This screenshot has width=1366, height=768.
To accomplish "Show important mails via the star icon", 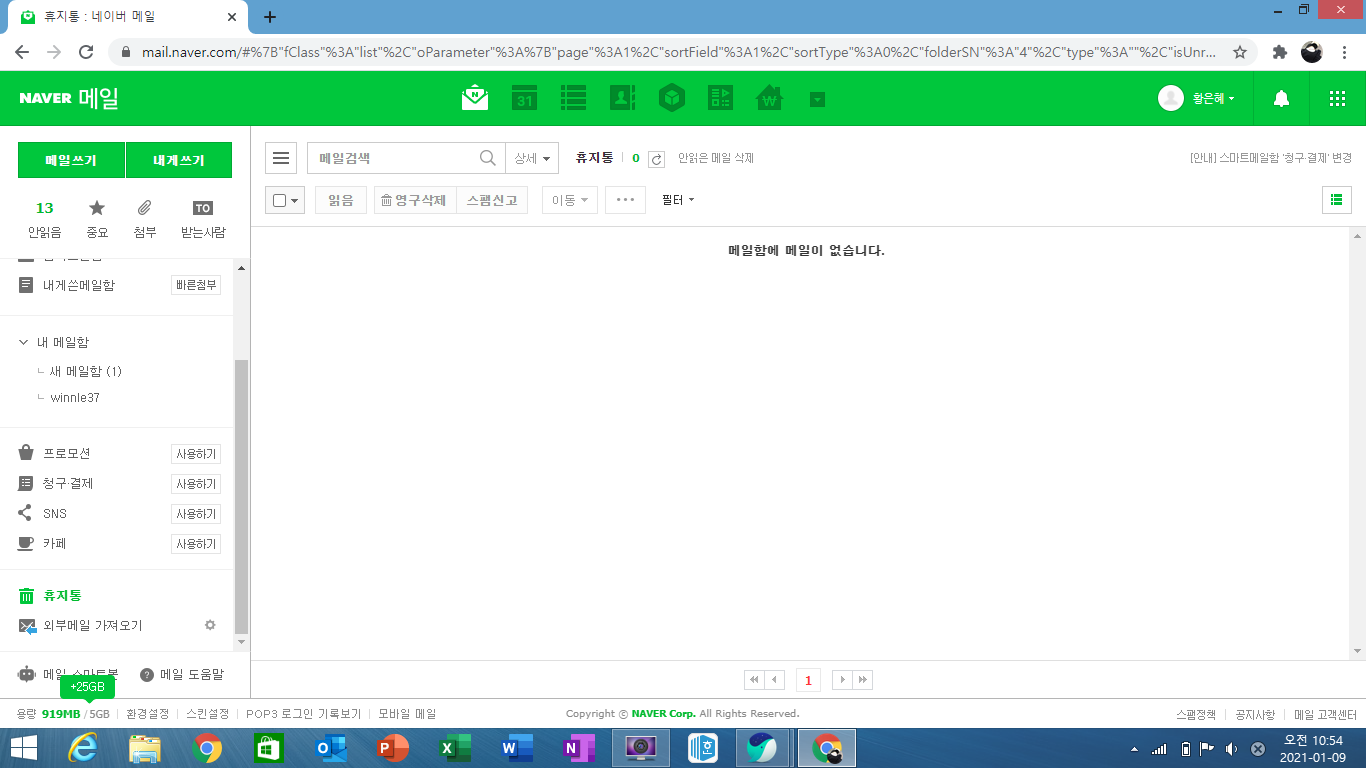I will pyautogui.click(x=97, y=219).
